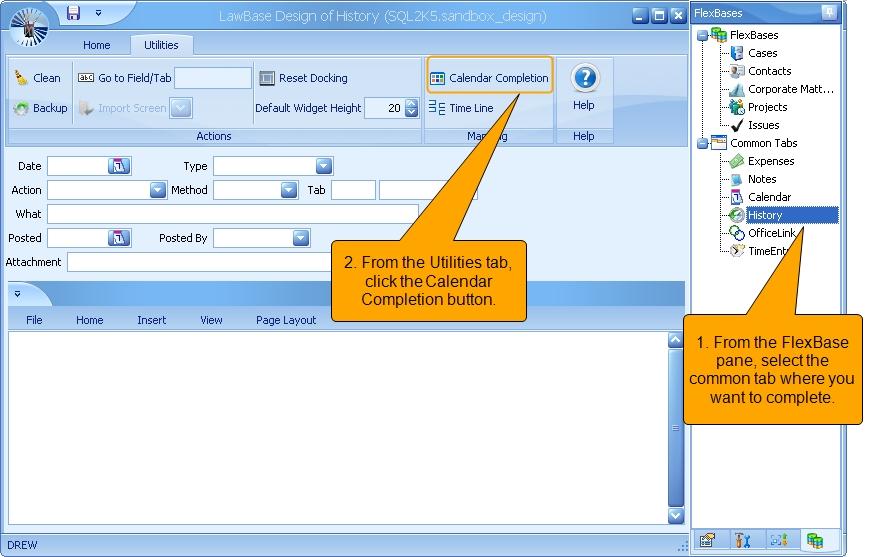Switch to the Utilities ribbon tab

(x=161, y=45)
